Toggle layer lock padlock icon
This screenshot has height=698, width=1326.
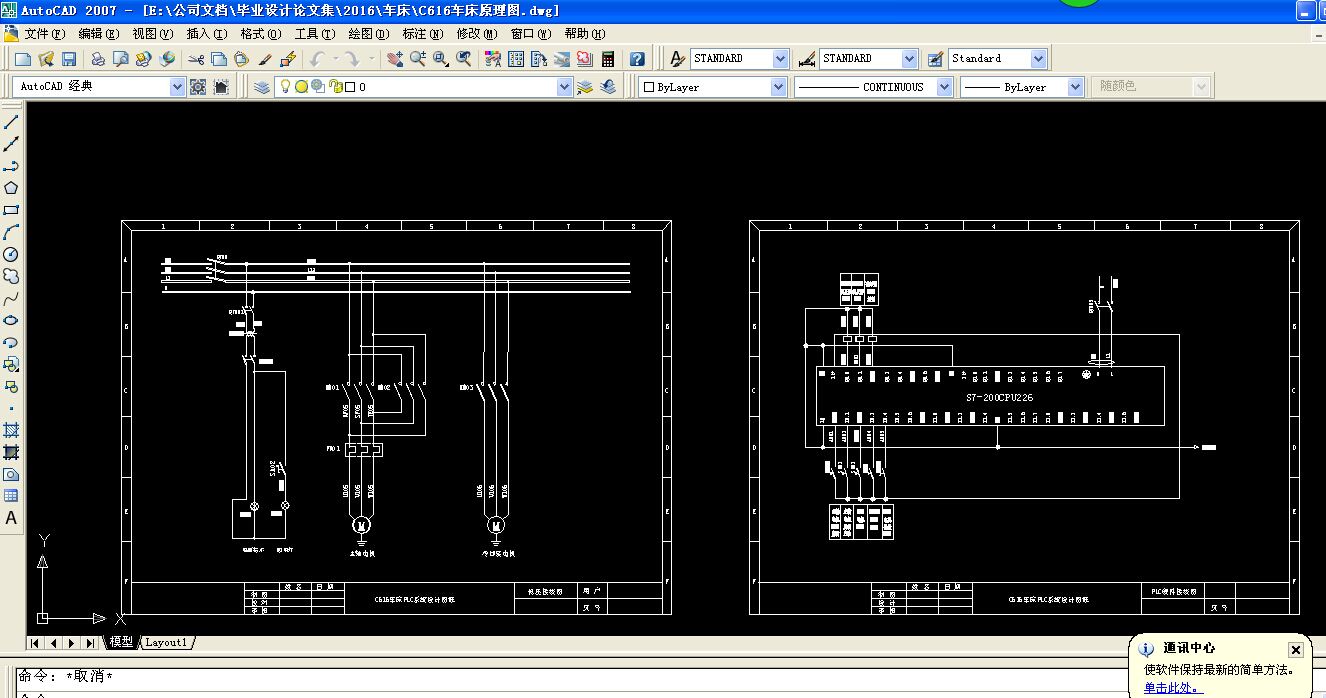pyautogui.click(x=335, y=87)
